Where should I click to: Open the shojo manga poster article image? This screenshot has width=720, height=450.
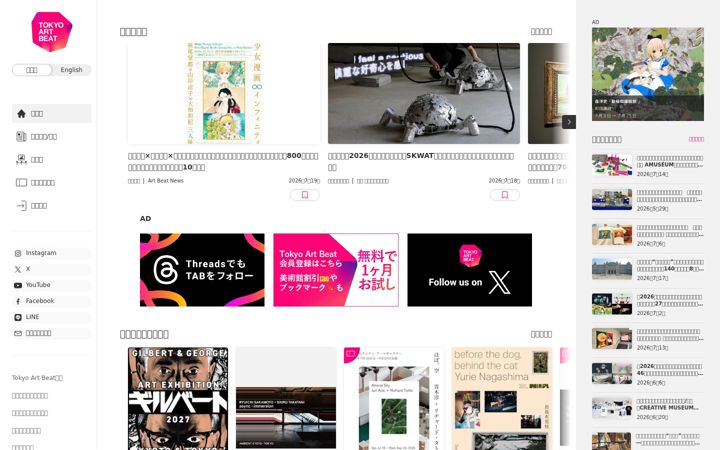pyautogui.click(x=224, y=93)
